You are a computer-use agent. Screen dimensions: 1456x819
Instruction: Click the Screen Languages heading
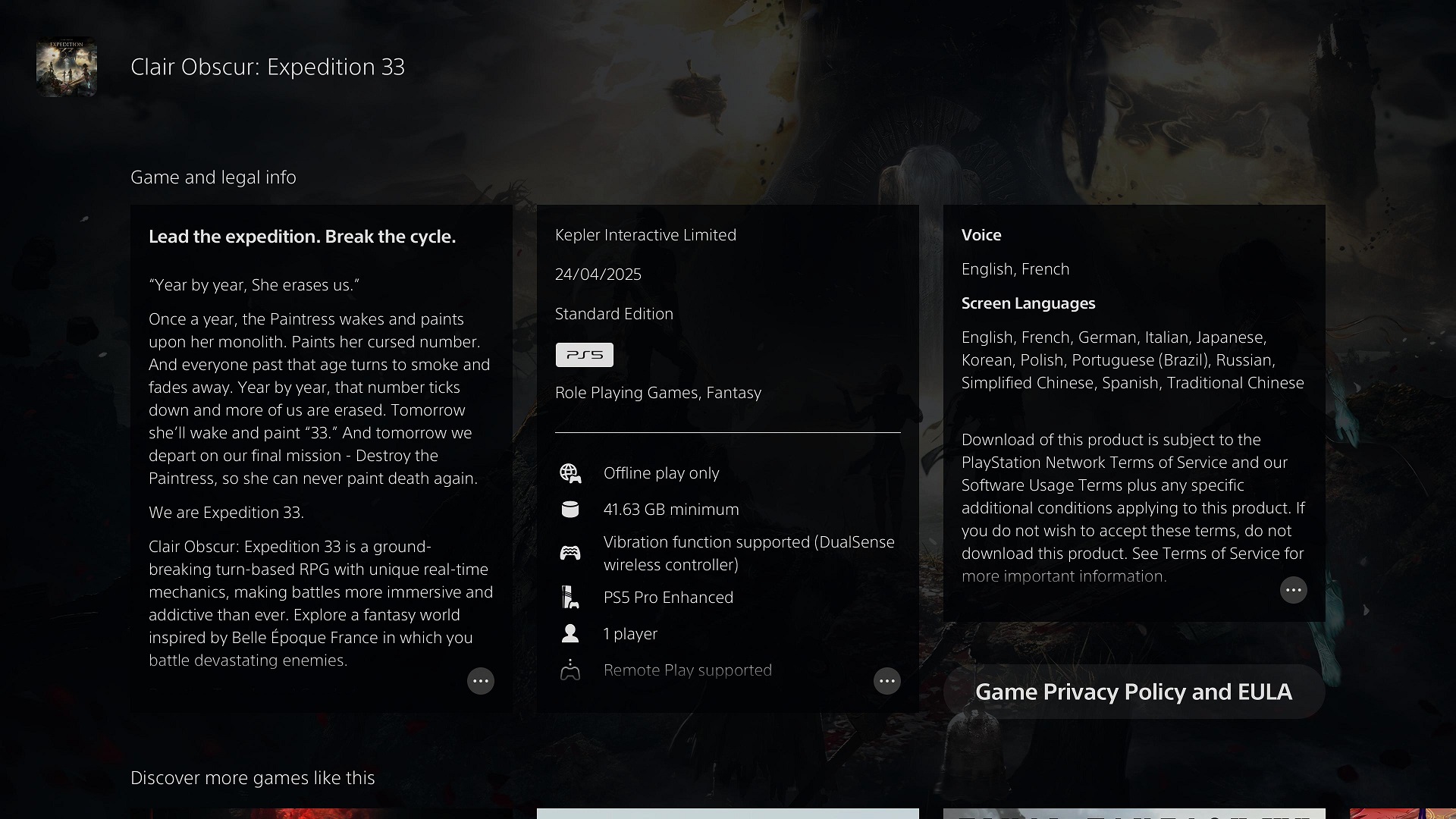tap(1028, 303)
